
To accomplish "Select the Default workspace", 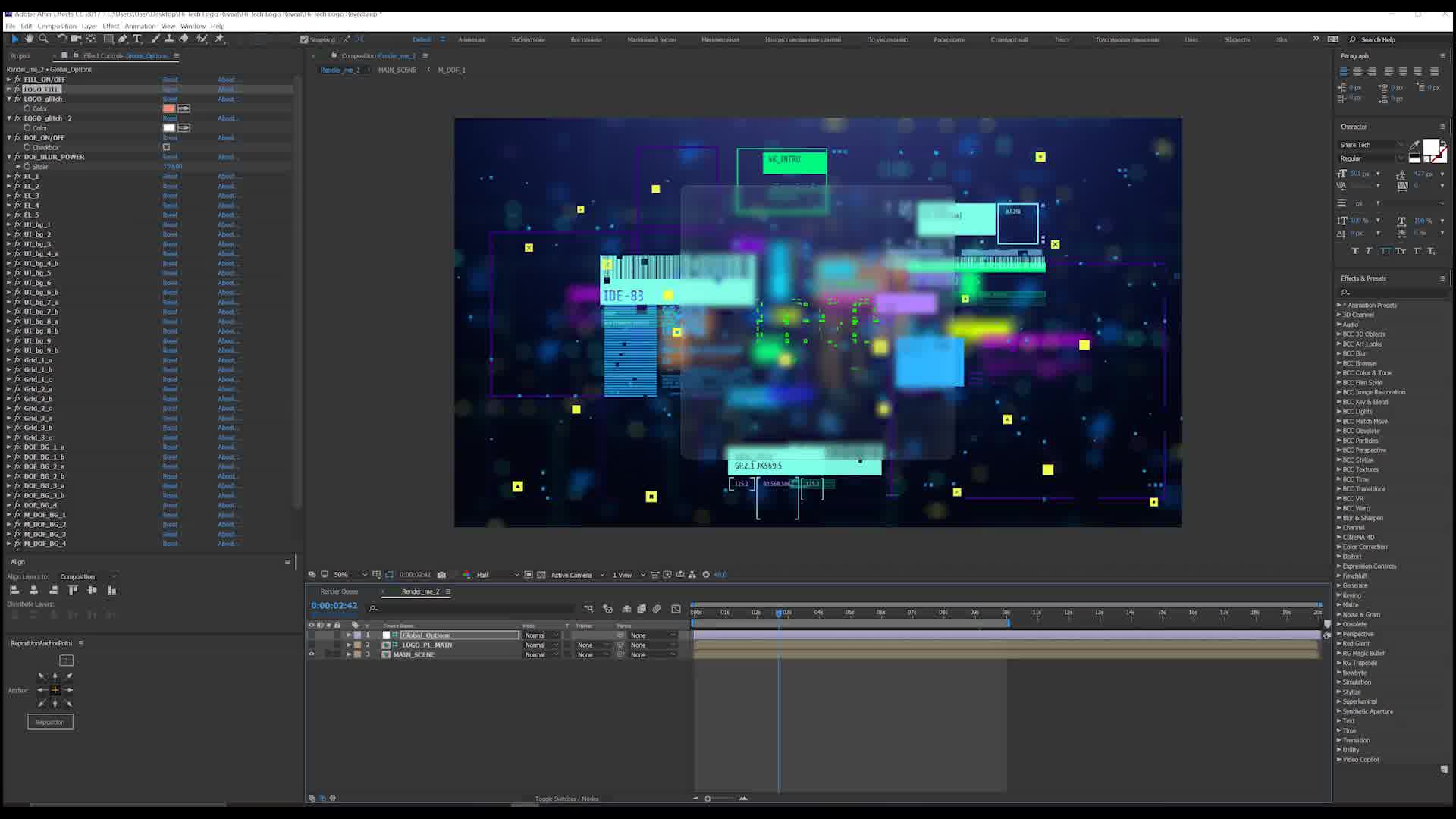I will (422, 39).
